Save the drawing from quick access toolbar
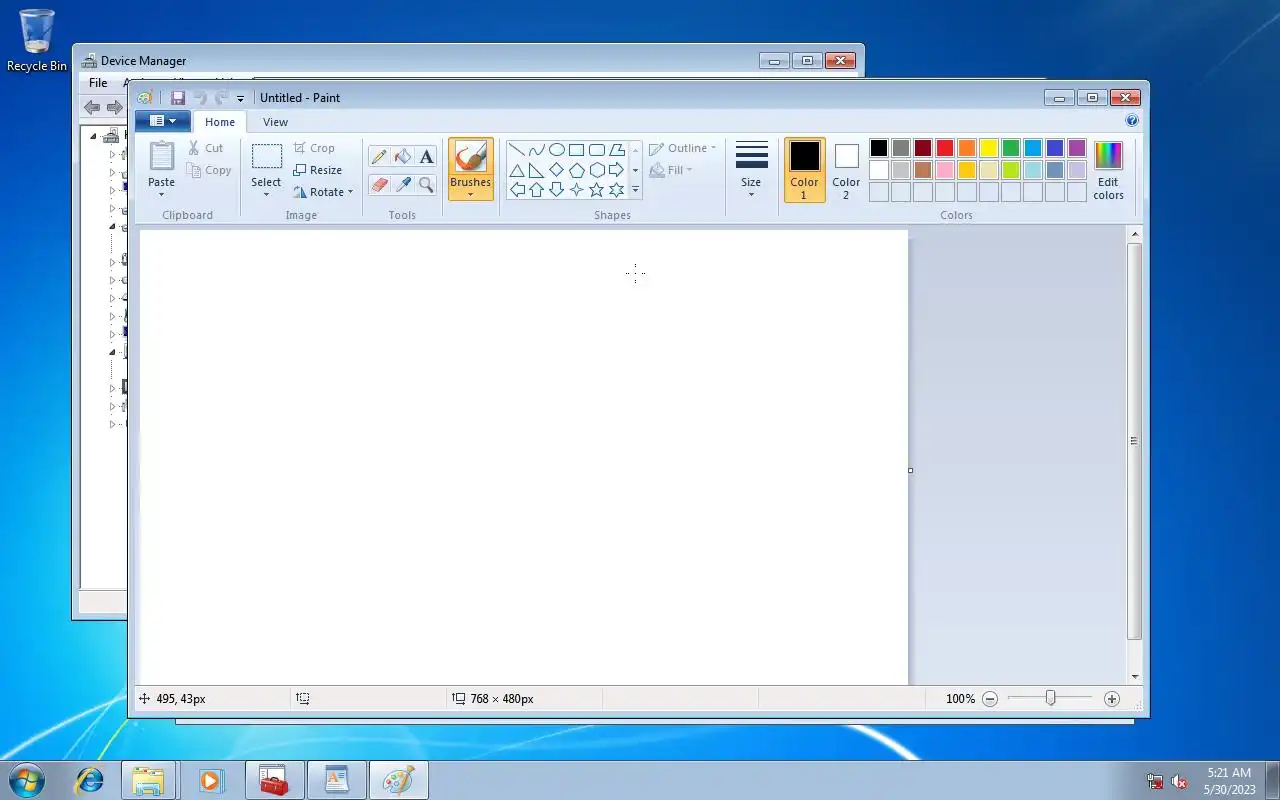The width and height of the screenshot is (1280, 800). coord(178,98)
